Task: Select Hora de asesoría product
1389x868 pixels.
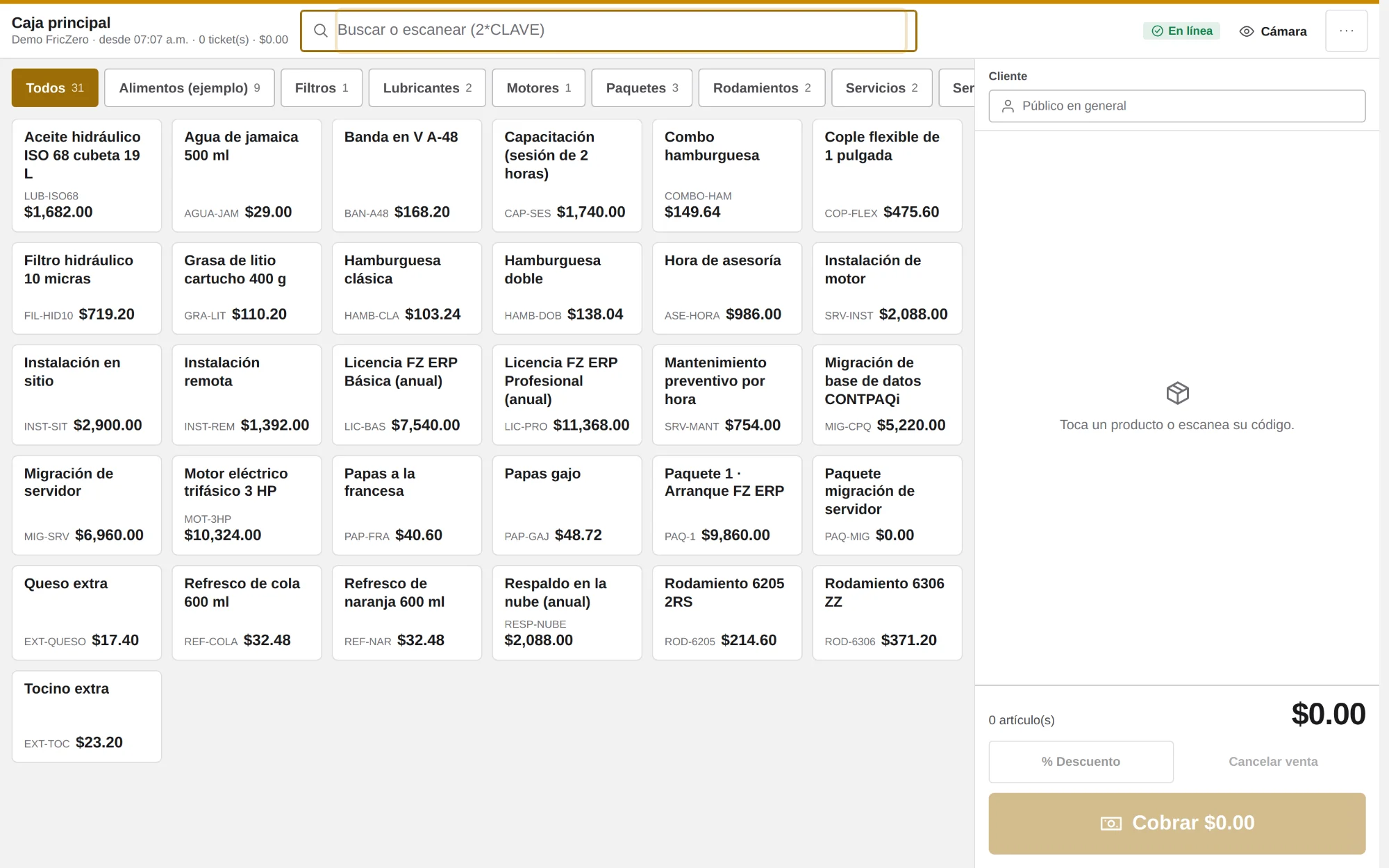Action: [727, 288]
